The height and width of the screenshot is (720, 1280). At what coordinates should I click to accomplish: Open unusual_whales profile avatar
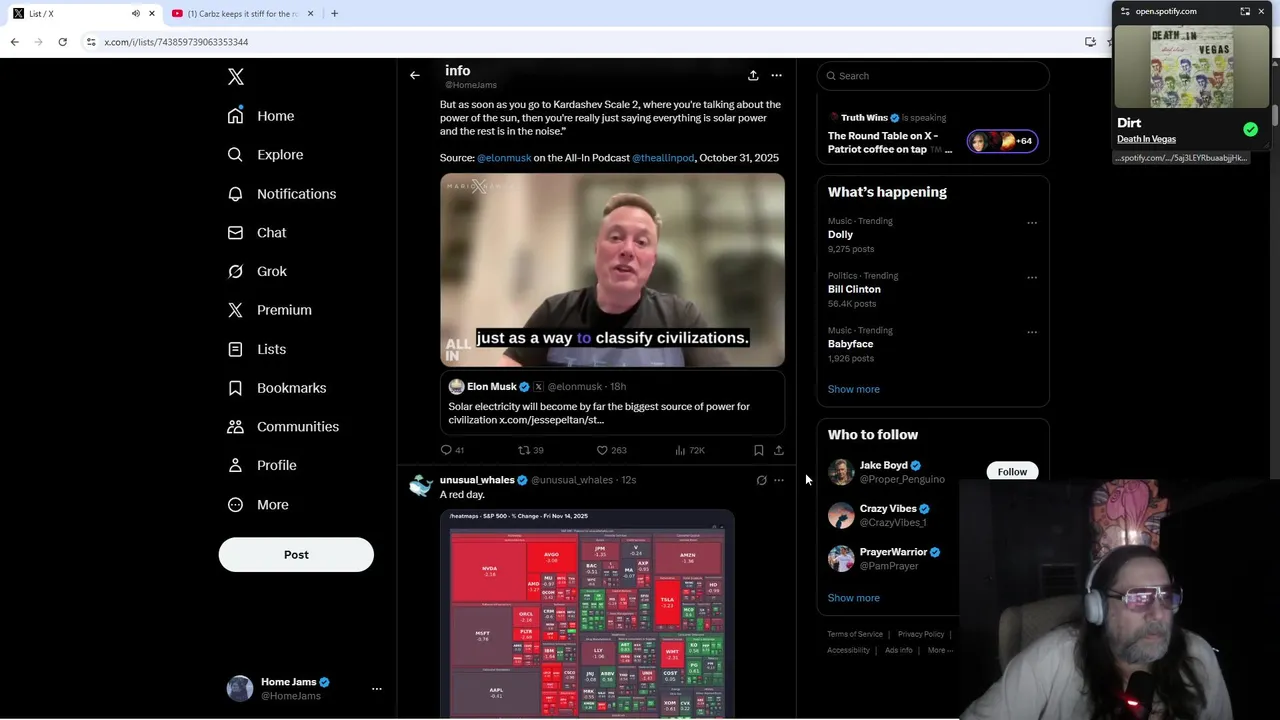[x=421, y=486]
